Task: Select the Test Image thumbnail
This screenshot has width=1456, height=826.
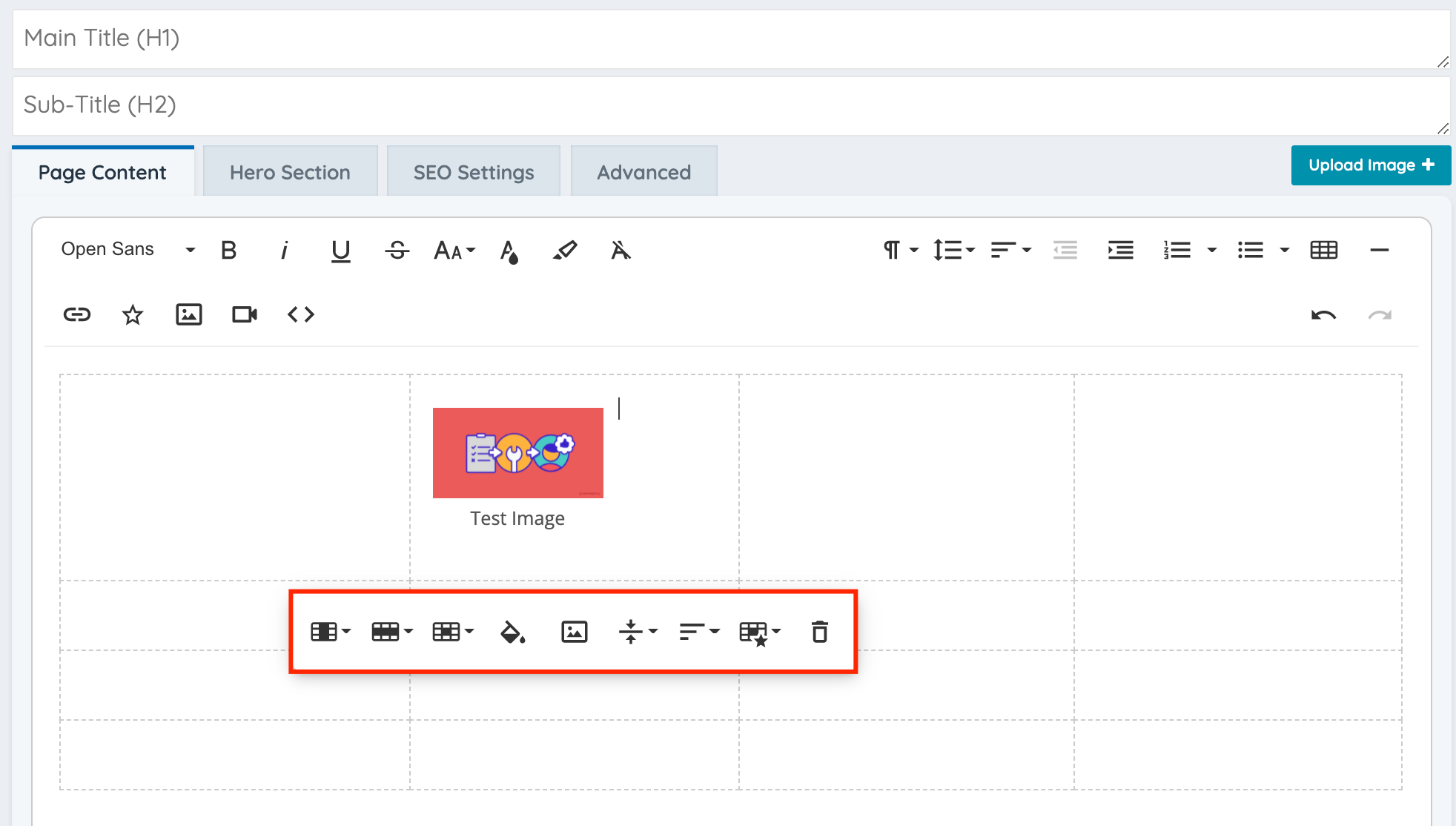Action: [x=517, y=452]
